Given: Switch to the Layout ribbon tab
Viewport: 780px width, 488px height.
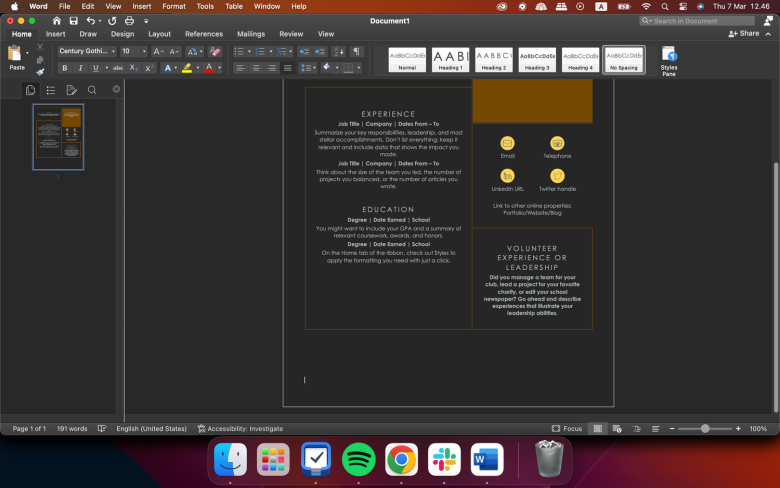Looking at the screenshot, I should click(x=160, y=34).
